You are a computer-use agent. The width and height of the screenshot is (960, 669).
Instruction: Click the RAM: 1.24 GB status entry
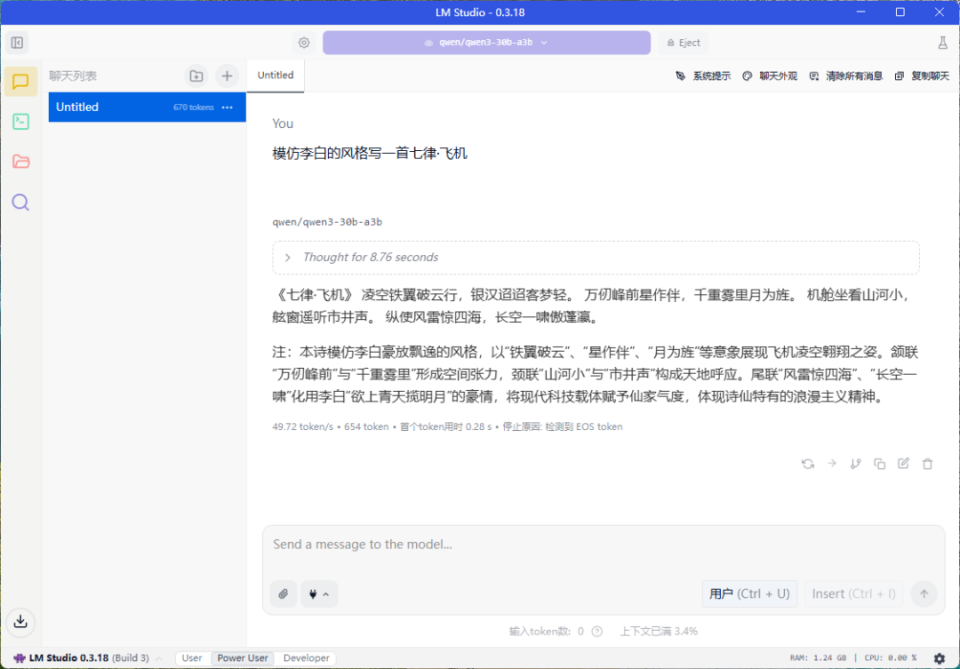818,658
